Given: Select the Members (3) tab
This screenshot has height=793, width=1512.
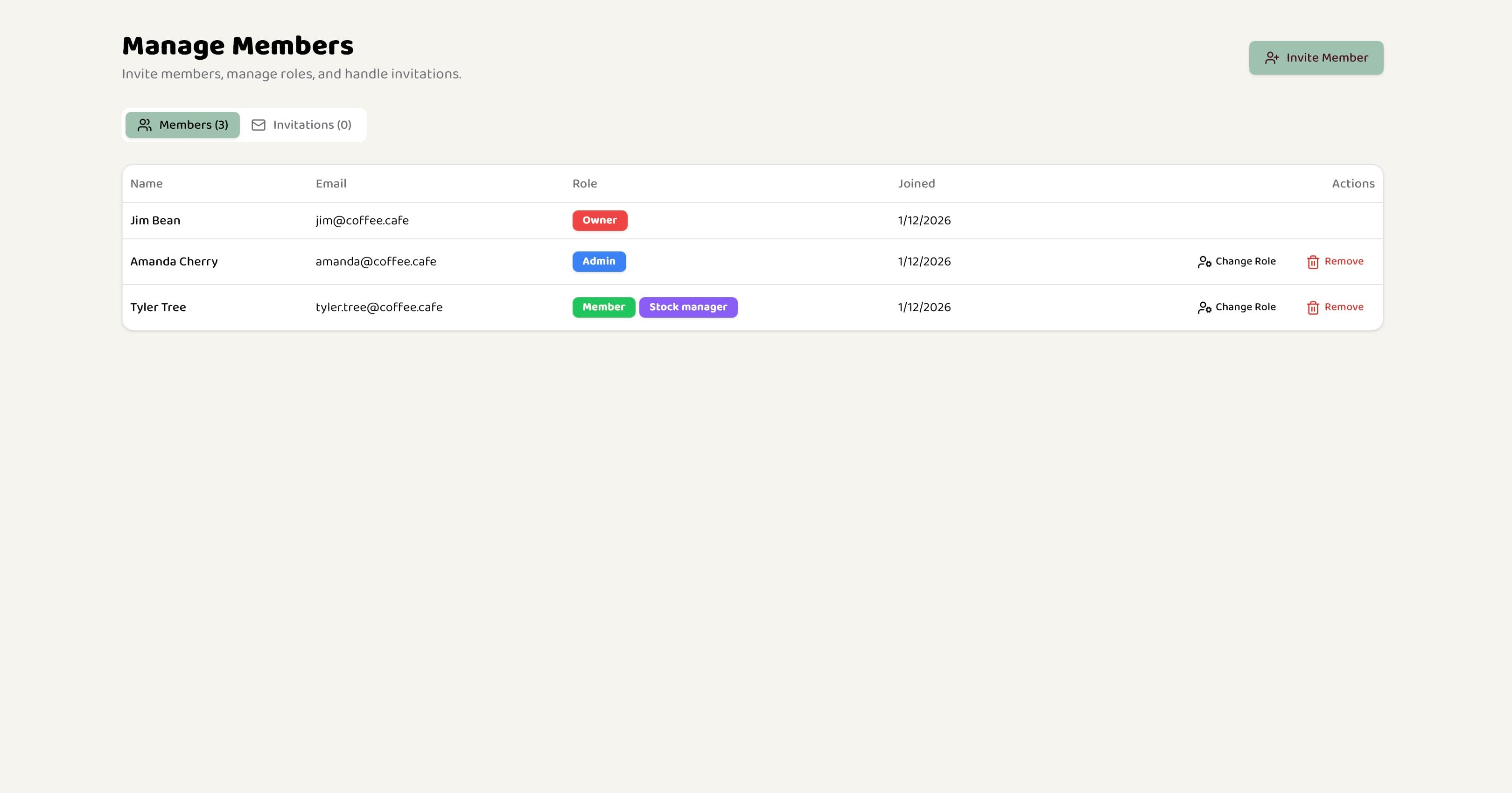Looking at the screenshot, I should (x=182, y=125).
